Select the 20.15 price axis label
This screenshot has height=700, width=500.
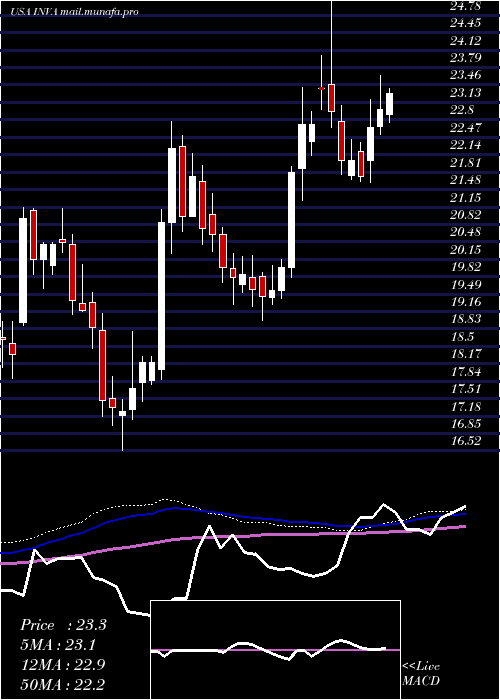(466, 249)
